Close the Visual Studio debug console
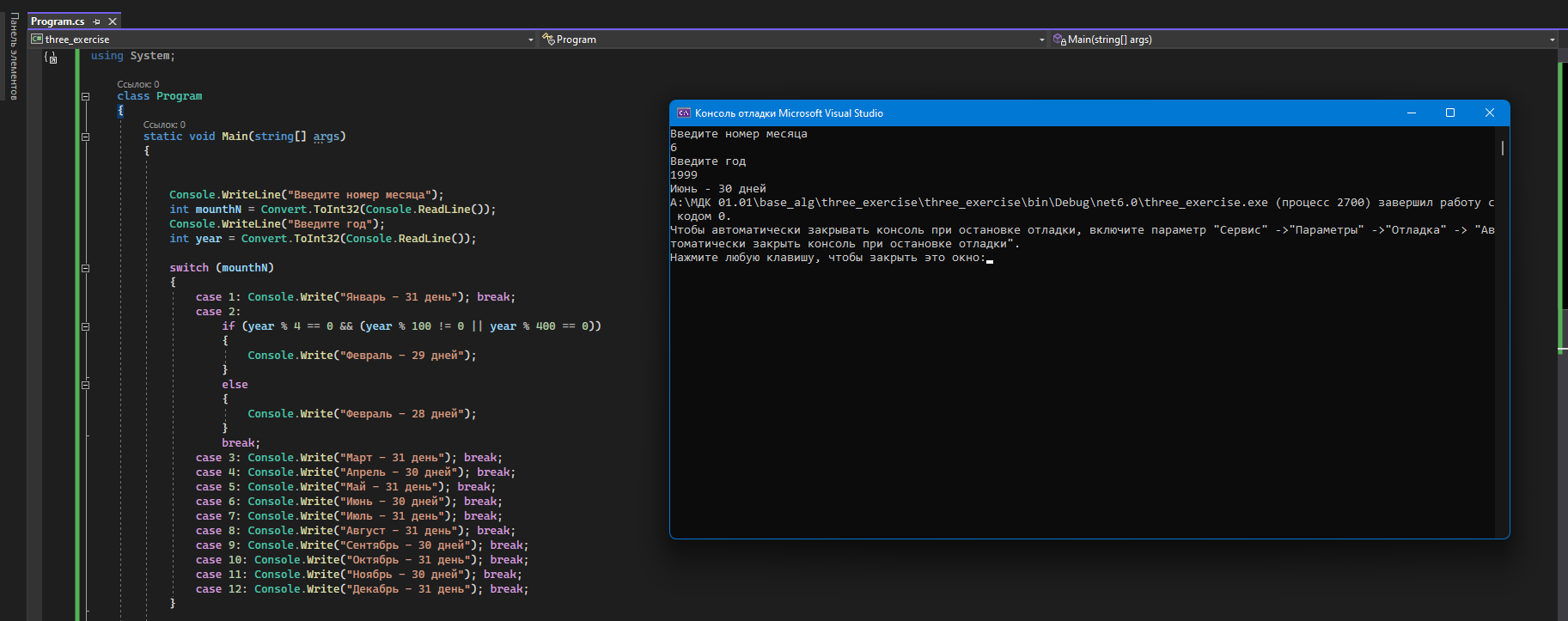The image size is (1568, 621). click(1490, 113)
